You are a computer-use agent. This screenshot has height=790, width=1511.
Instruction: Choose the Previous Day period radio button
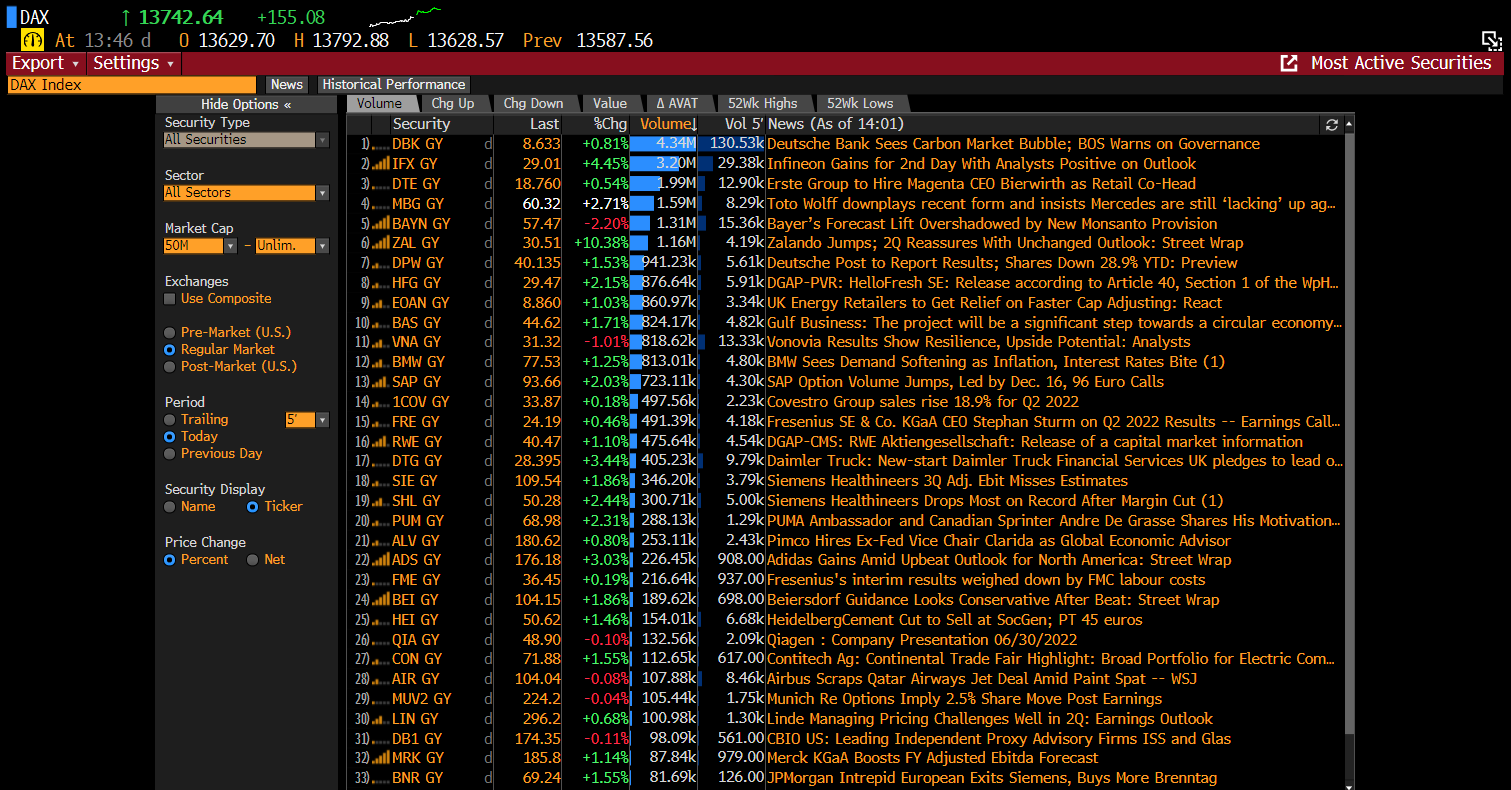(170, 454)
